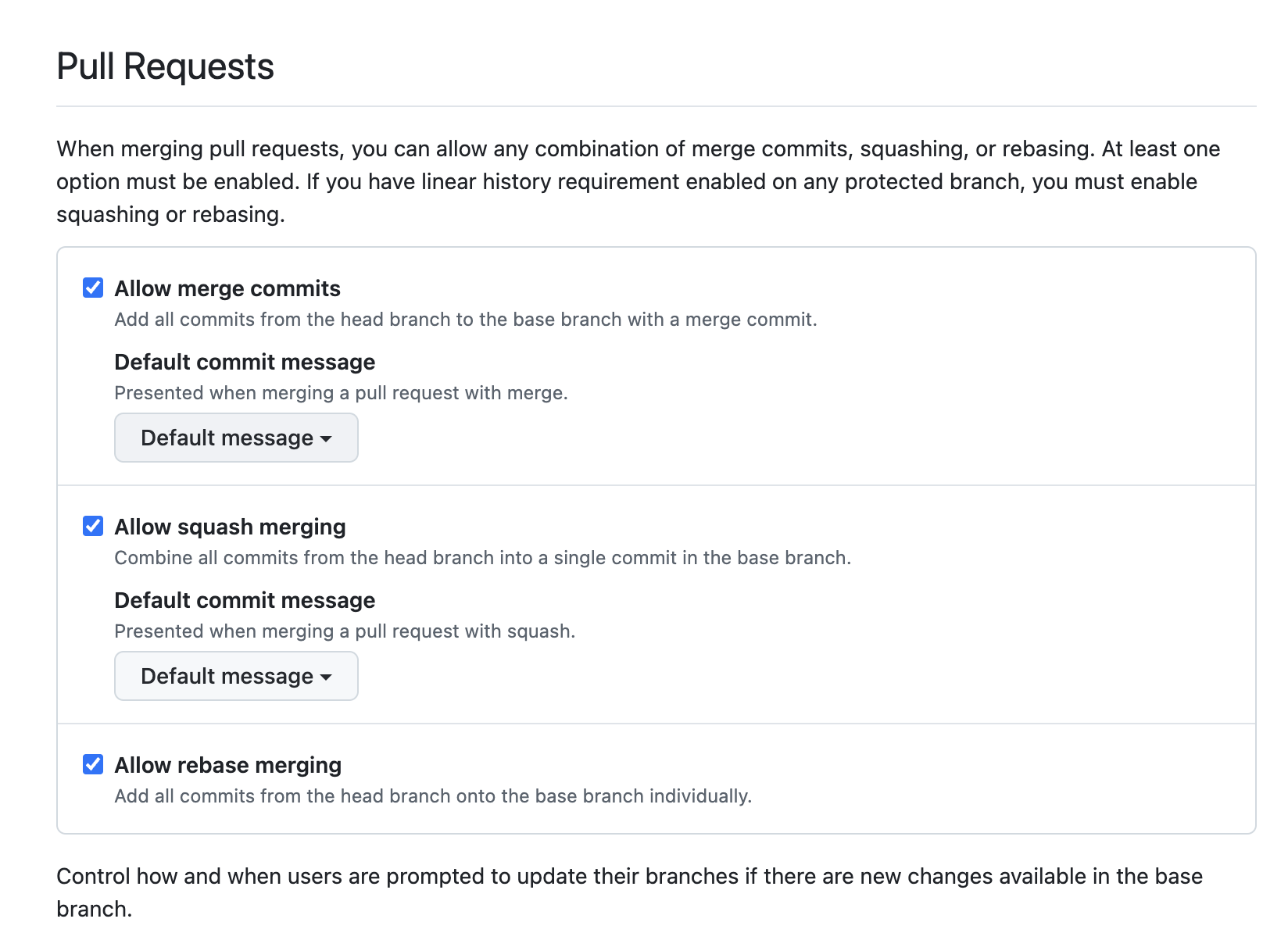Click the dropdown caret on the second Default message button
Image resolution: width=1288 pixels, height=933 pixels.
click(327, 677)
